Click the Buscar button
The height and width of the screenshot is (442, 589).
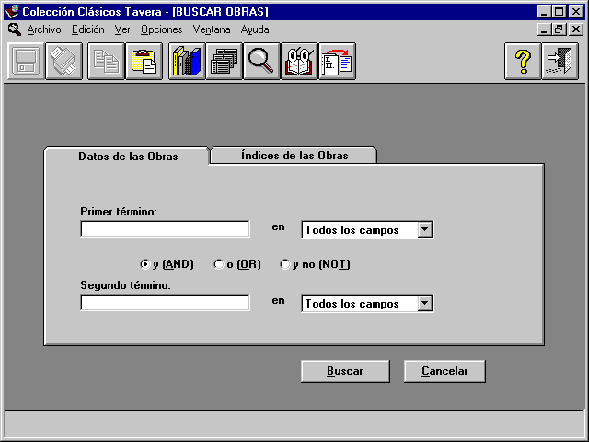pos(345,371)
